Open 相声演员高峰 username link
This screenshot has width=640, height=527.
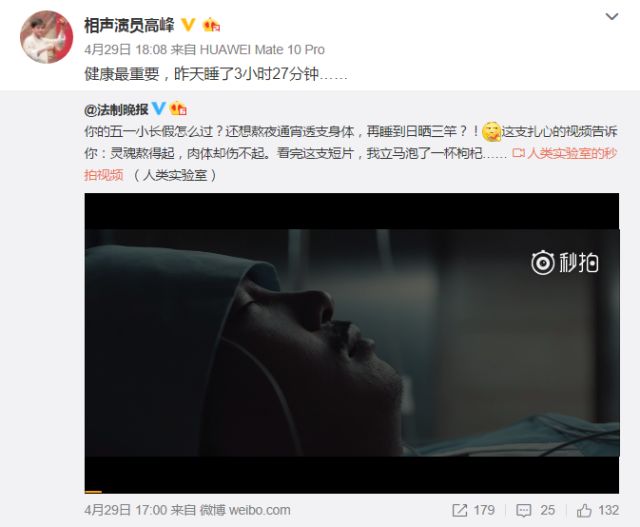[129, 25]
